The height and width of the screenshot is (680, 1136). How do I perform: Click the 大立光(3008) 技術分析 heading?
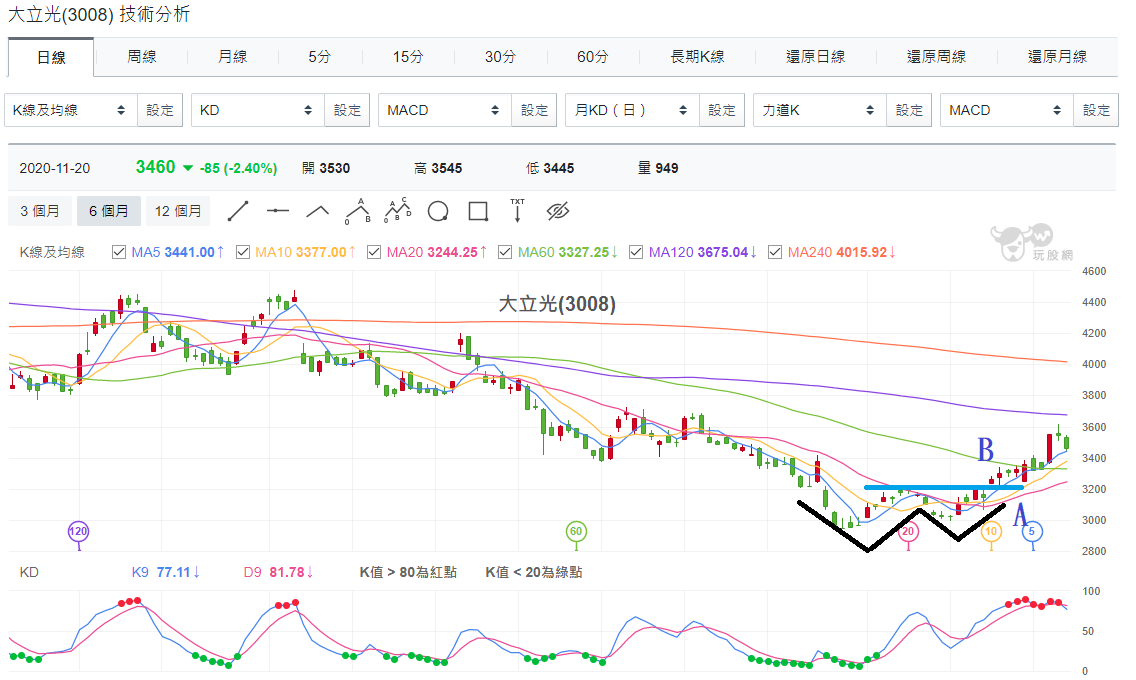click(99, 14)
